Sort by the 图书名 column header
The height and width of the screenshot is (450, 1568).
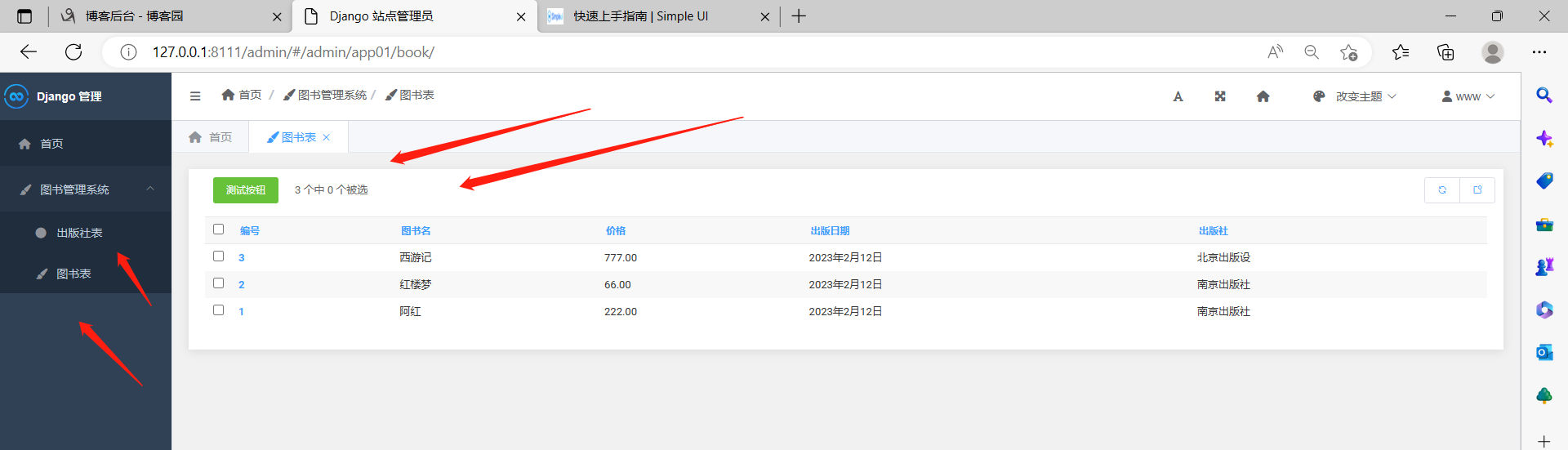click(416, 231)
